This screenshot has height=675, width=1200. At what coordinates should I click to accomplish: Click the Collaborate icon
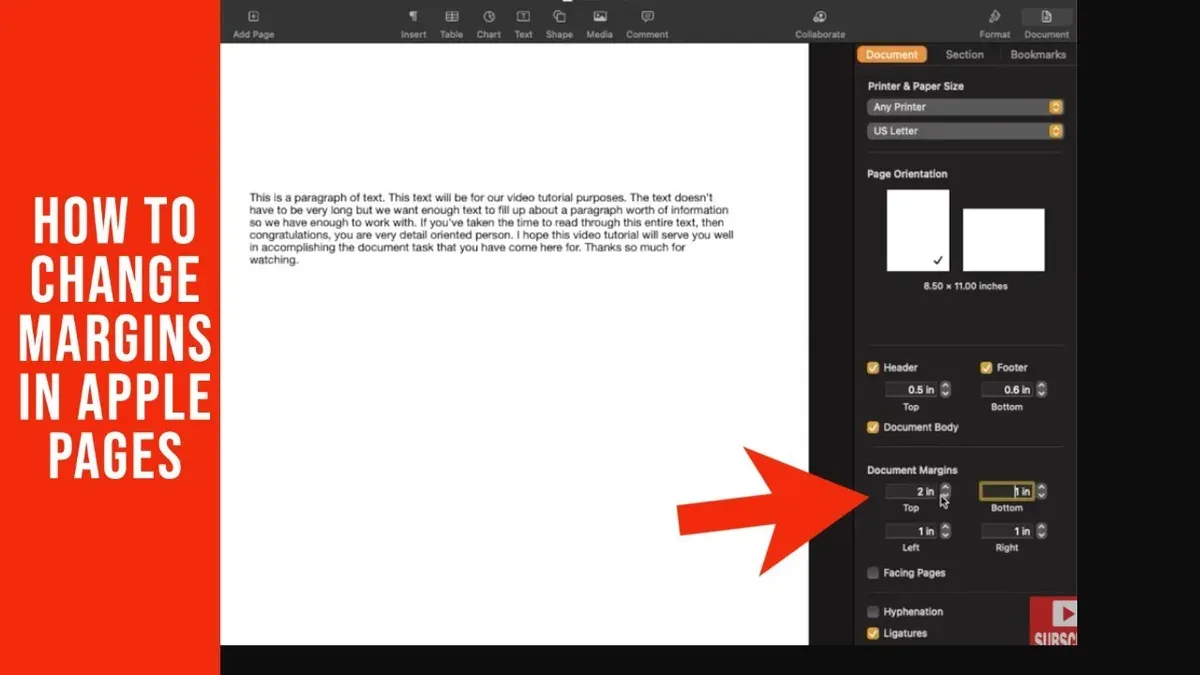click(x=820, y=17)
